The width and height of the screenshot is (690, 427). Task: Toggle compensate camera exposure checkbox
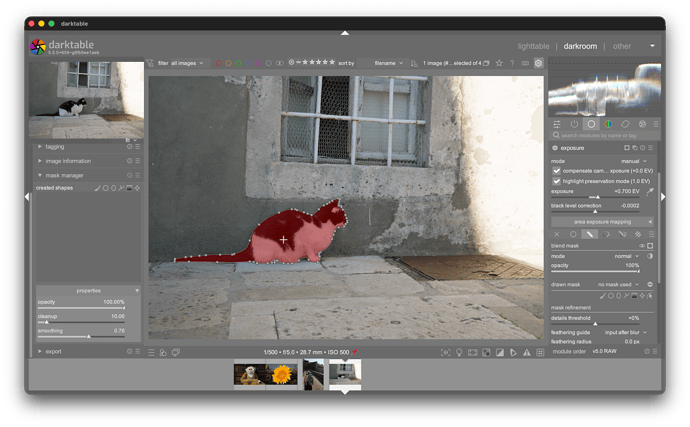click(x=557, y=170)
